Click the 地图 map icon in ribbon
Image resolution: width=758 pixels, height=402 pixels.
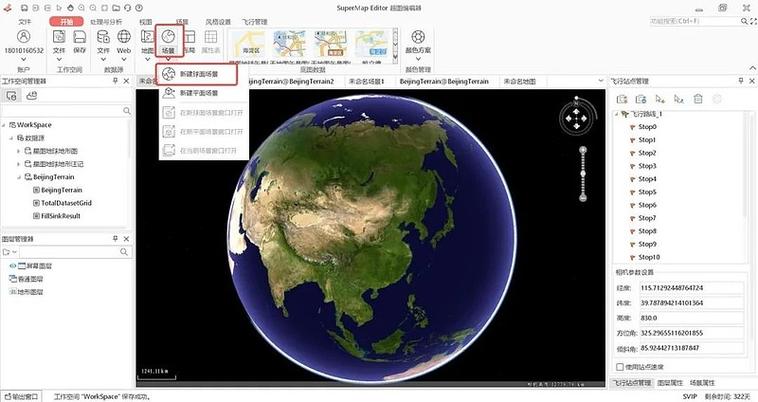[x=147, y=36]
